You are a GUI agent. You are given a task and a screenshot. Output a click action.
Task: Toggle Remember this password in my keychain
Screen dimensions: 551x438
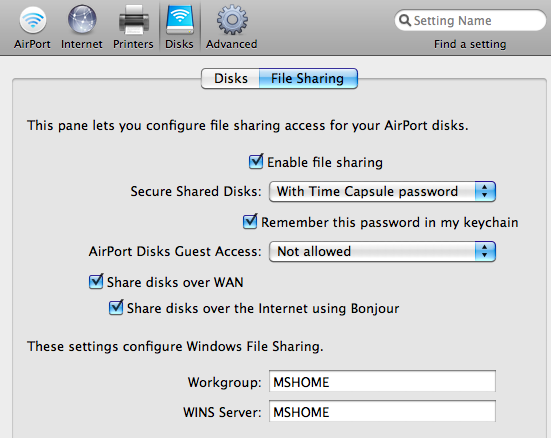250,221
